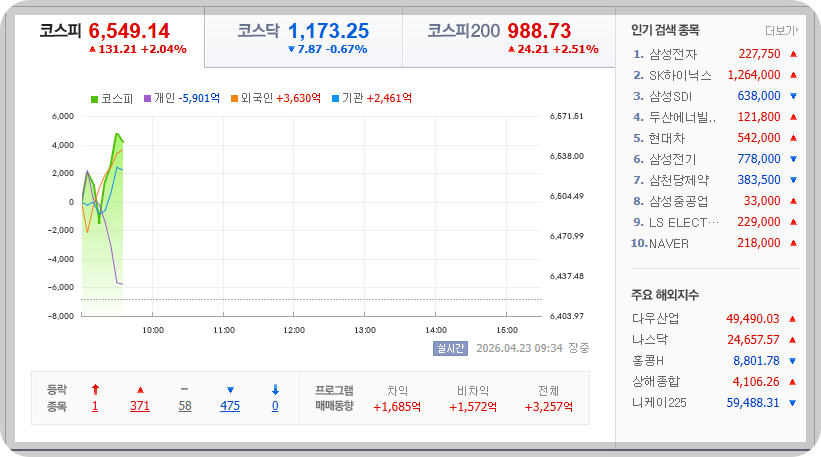Open the upper-limit stocks count 1
The image size is (821, 457).
[x=95, y=406]
